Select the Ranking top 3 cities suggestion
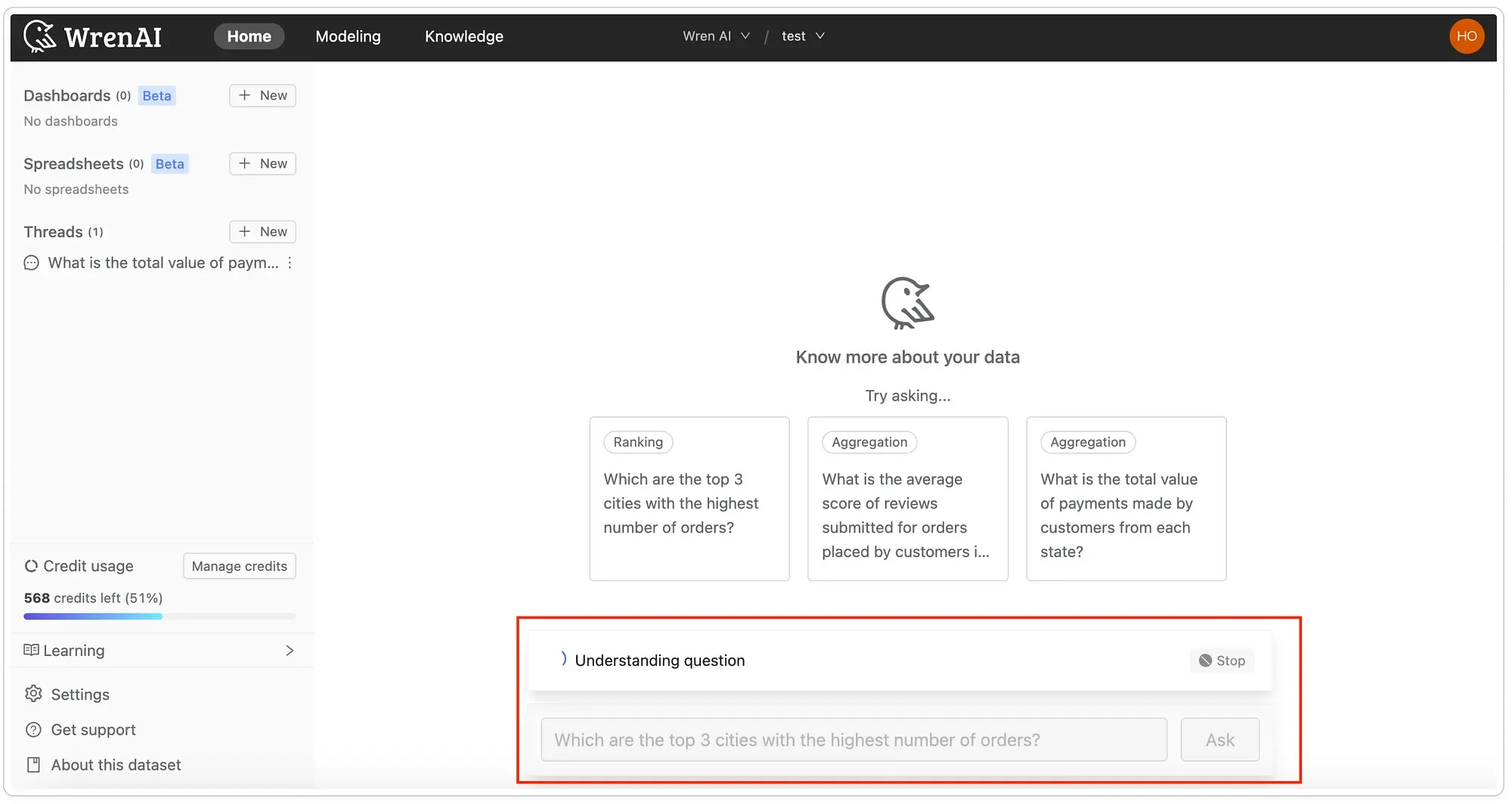This screenshot has width=1512, height=804. 689,499
